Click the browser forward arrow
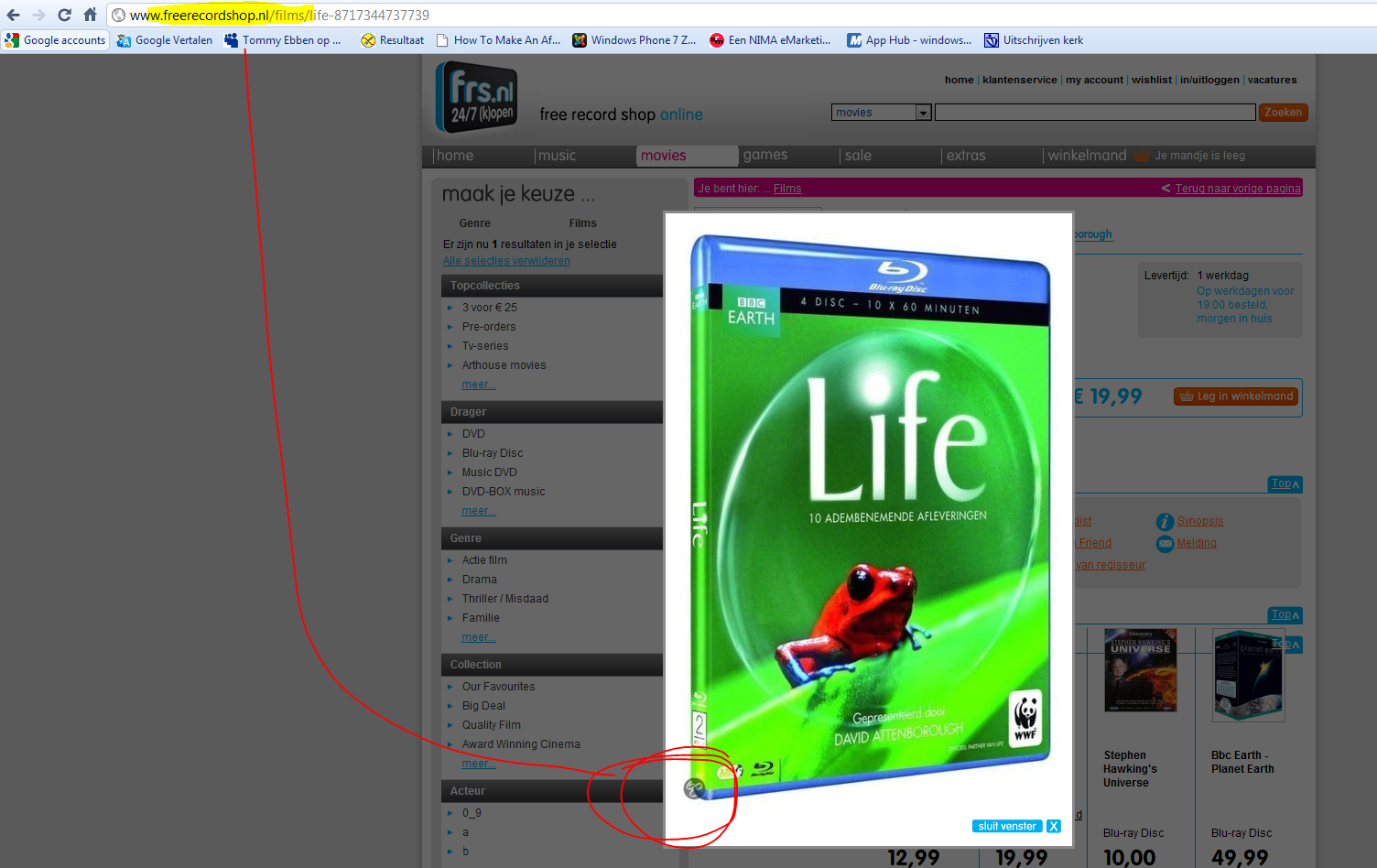 [x=38, y=15]
